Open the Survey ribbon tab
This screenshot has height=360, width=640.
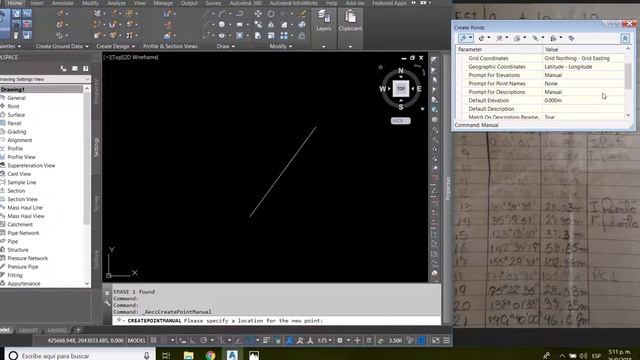coord(213,3)
